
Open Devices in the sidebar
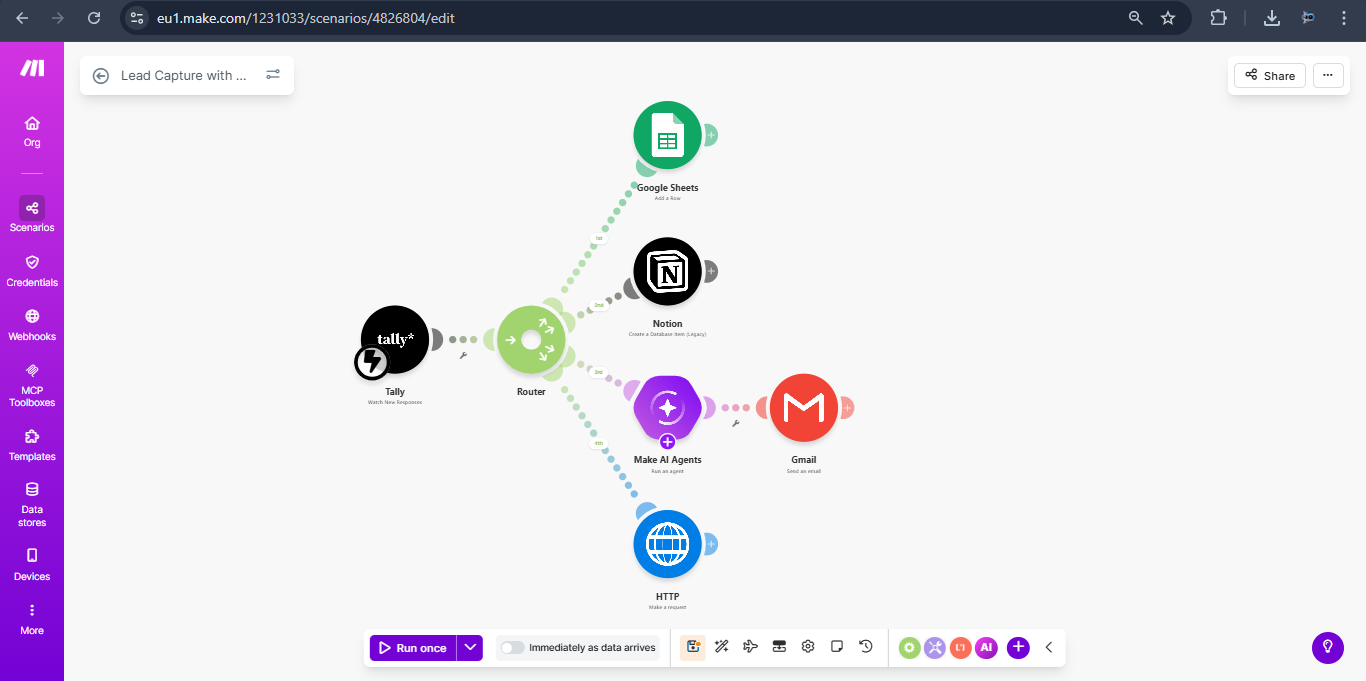tap(32, 564)
